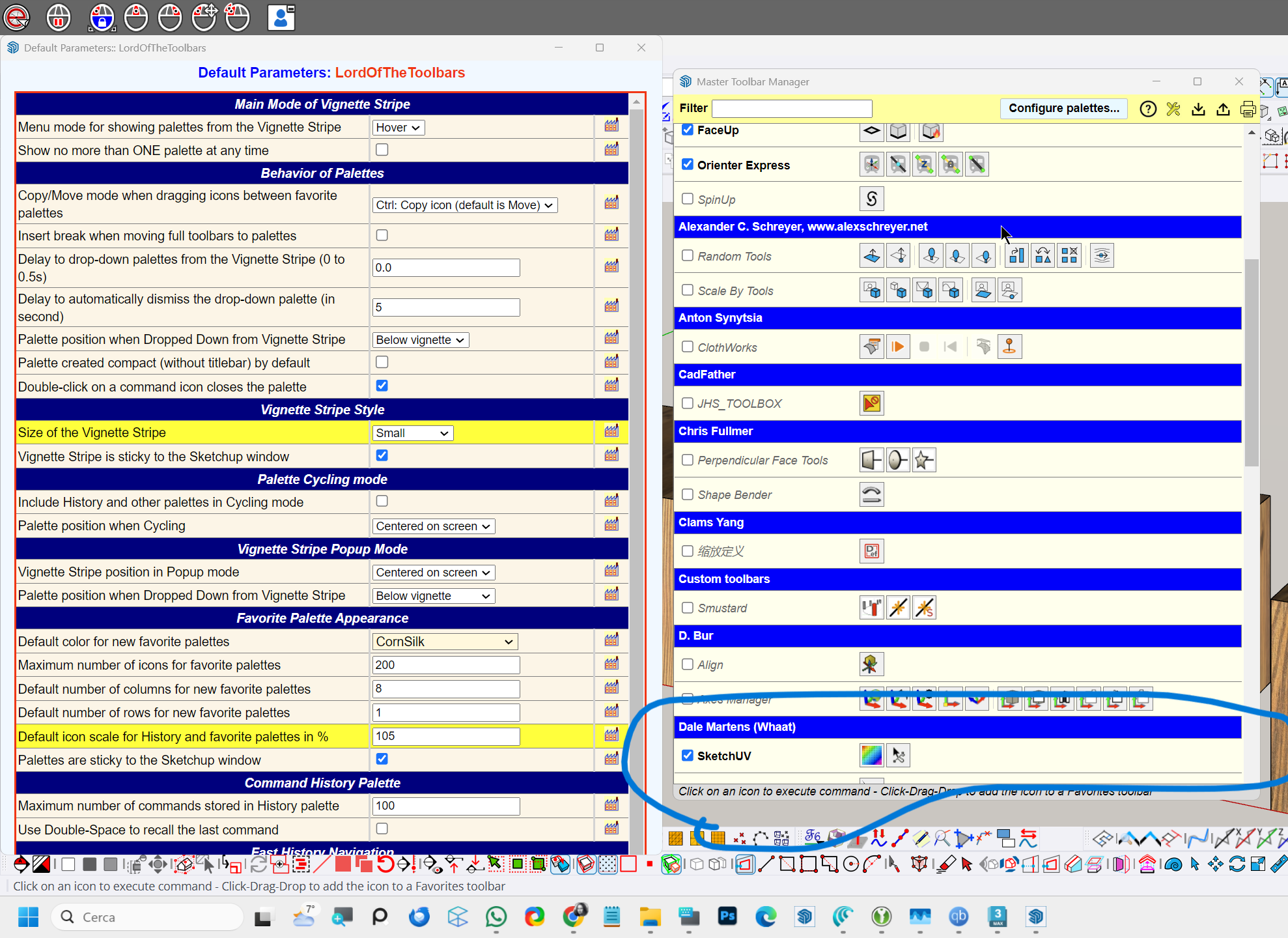Click the Shape Bender tool icon
This screenshot has height=938, width=1288.
point(871,494)
